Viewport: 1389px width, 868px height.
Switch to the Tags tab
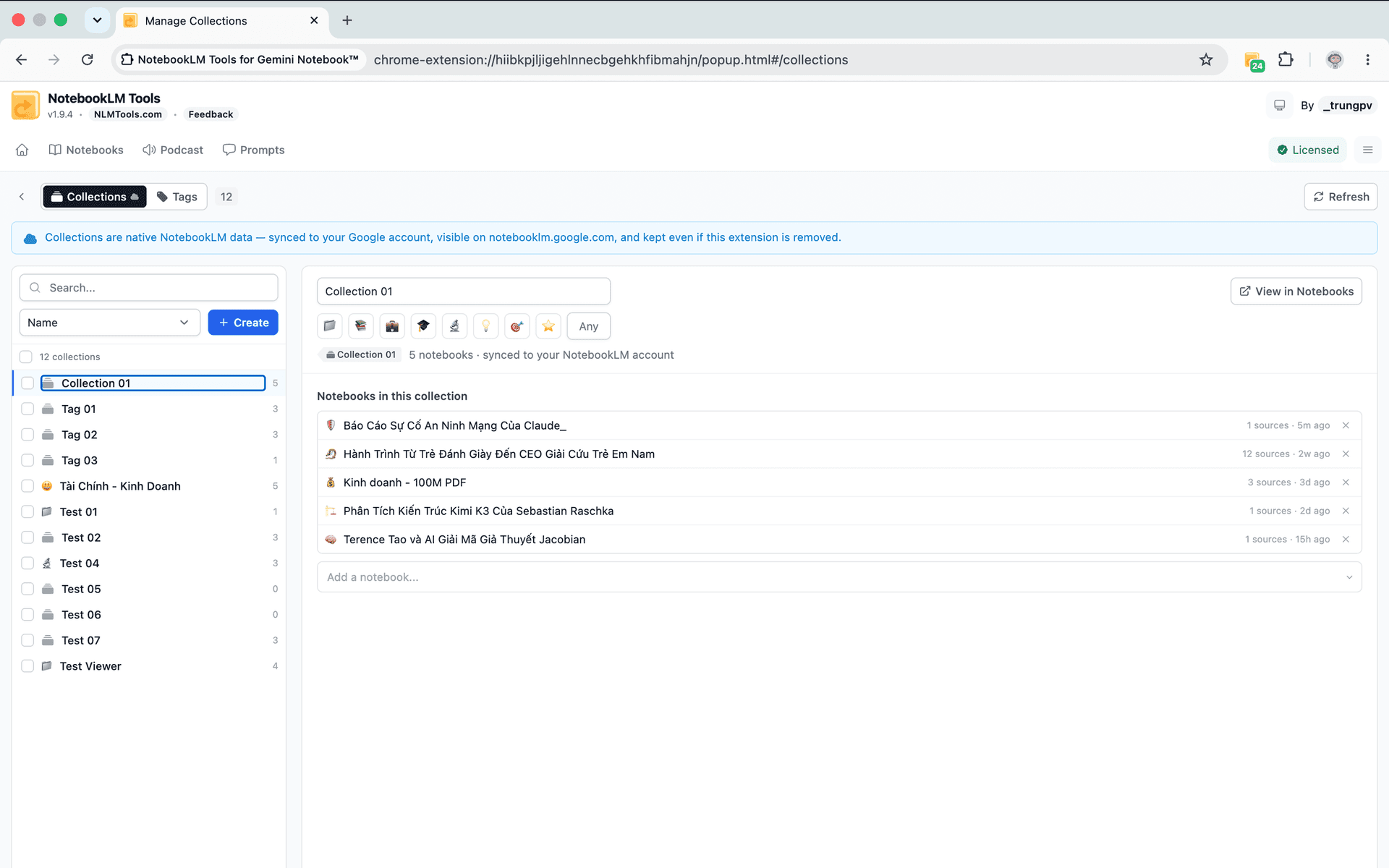(177, 197)
